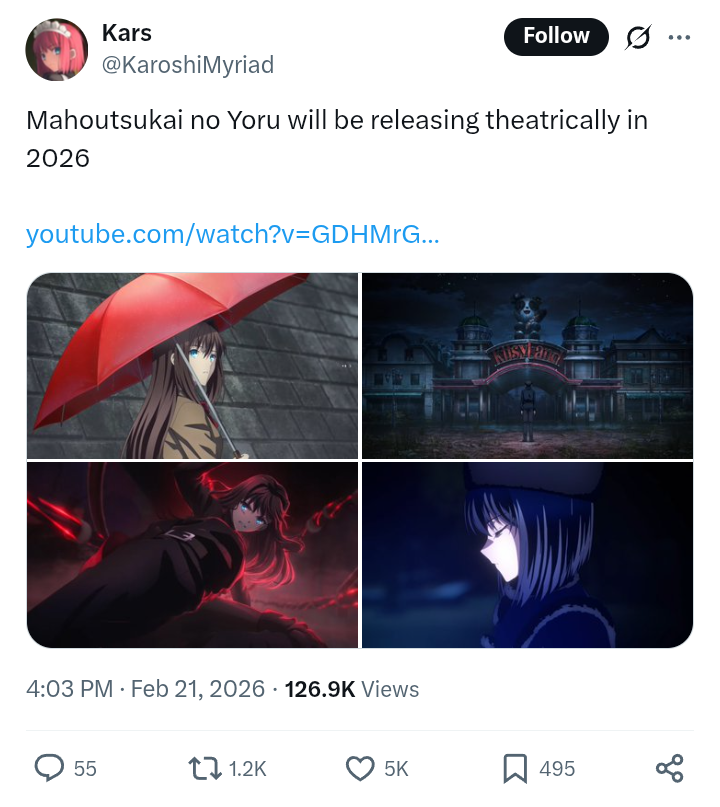
Task: View the red umbrella girl image
Action: click(x=192, y=365)
